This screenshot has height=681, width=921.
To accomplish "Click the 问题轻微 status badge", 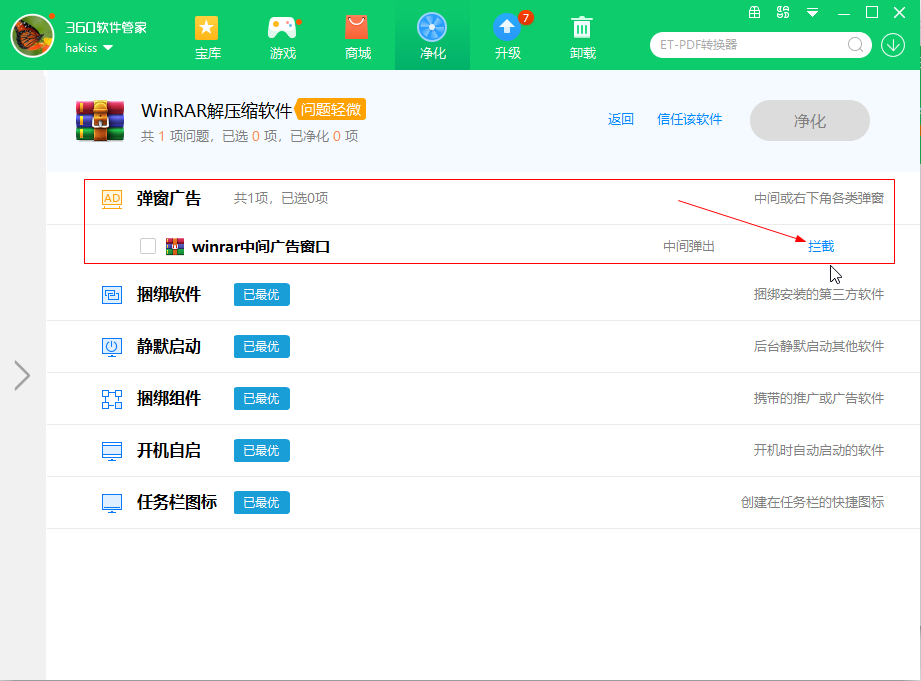I will click(x=331, y=109).
